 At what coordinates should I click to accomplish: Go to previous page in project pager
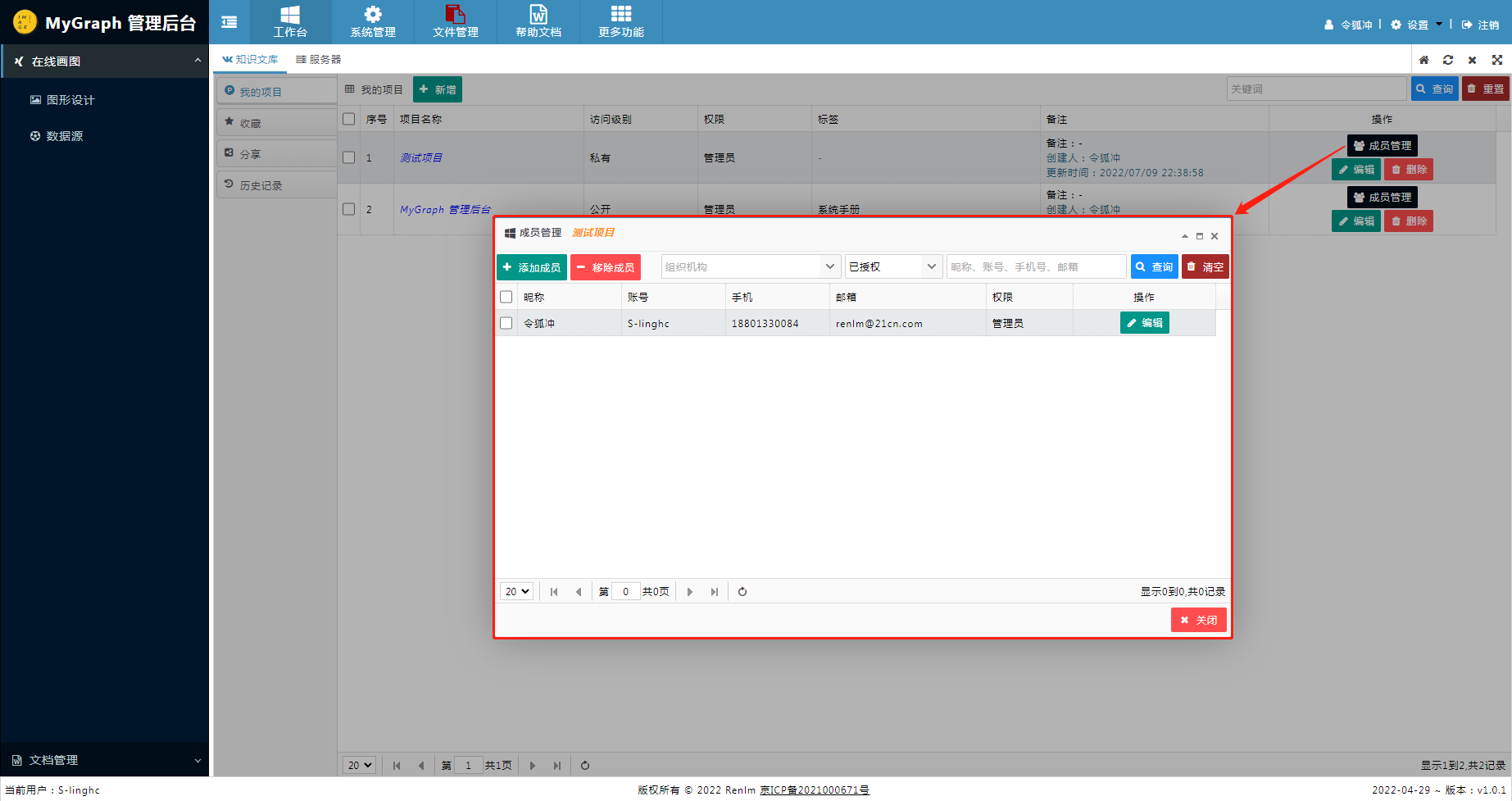click(x=421, y=766)
